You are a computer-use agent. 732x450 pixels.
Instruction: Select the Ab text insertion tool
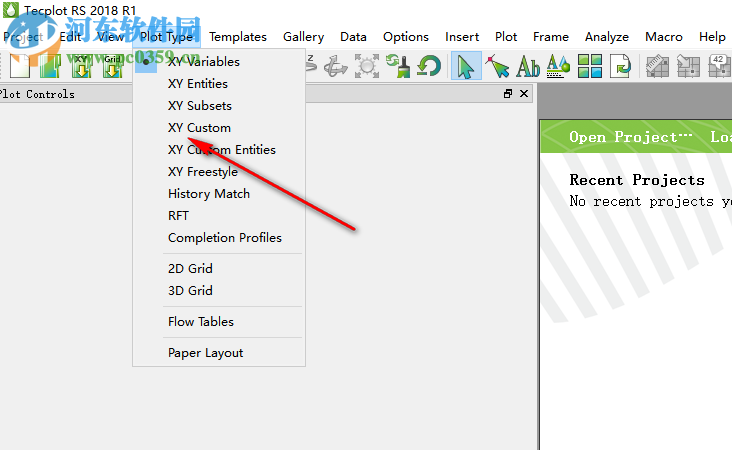tap(528, 66)
